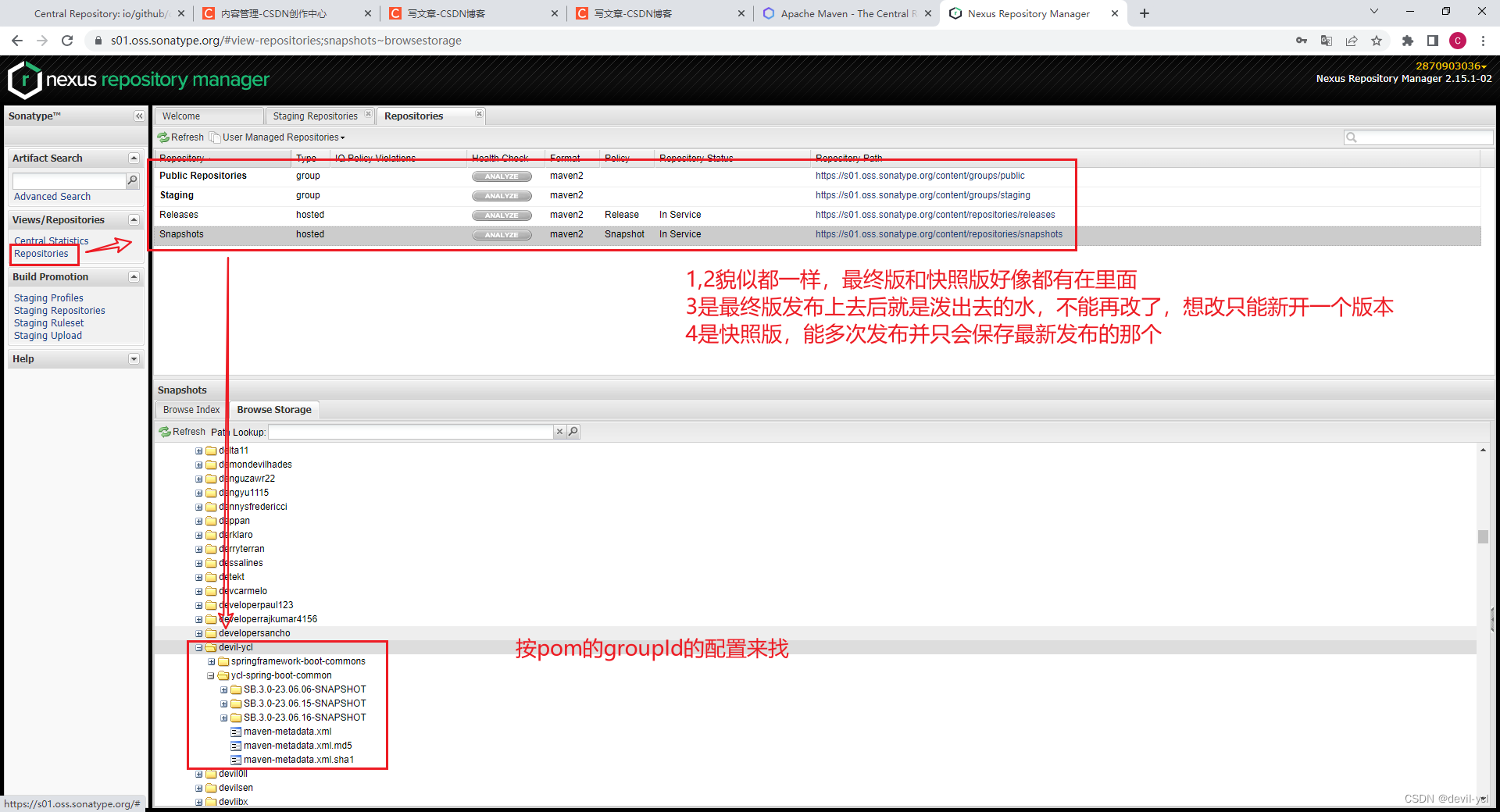The image size is (1500, 812).
Task: Open the browser extensions puzzle icon
Action: pos(1408,41)
